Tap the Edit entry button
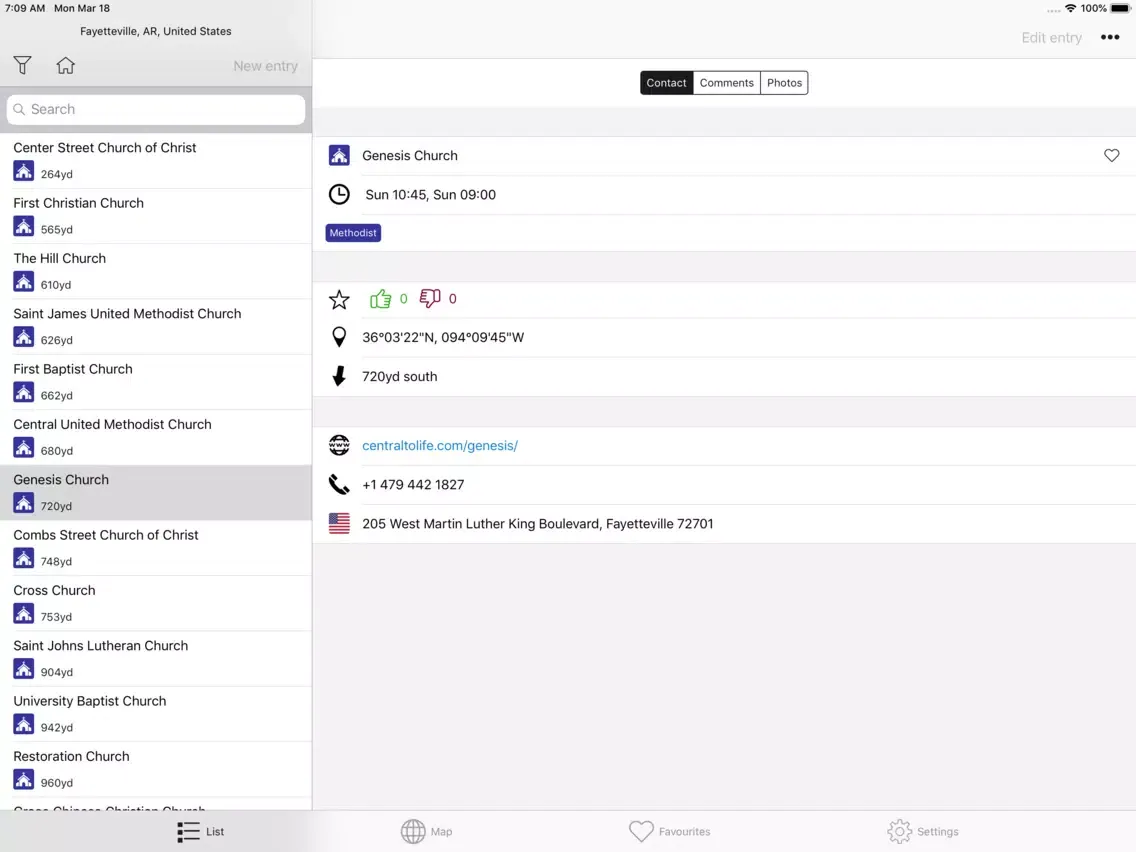1136x852 pixels. [1051, 38]
